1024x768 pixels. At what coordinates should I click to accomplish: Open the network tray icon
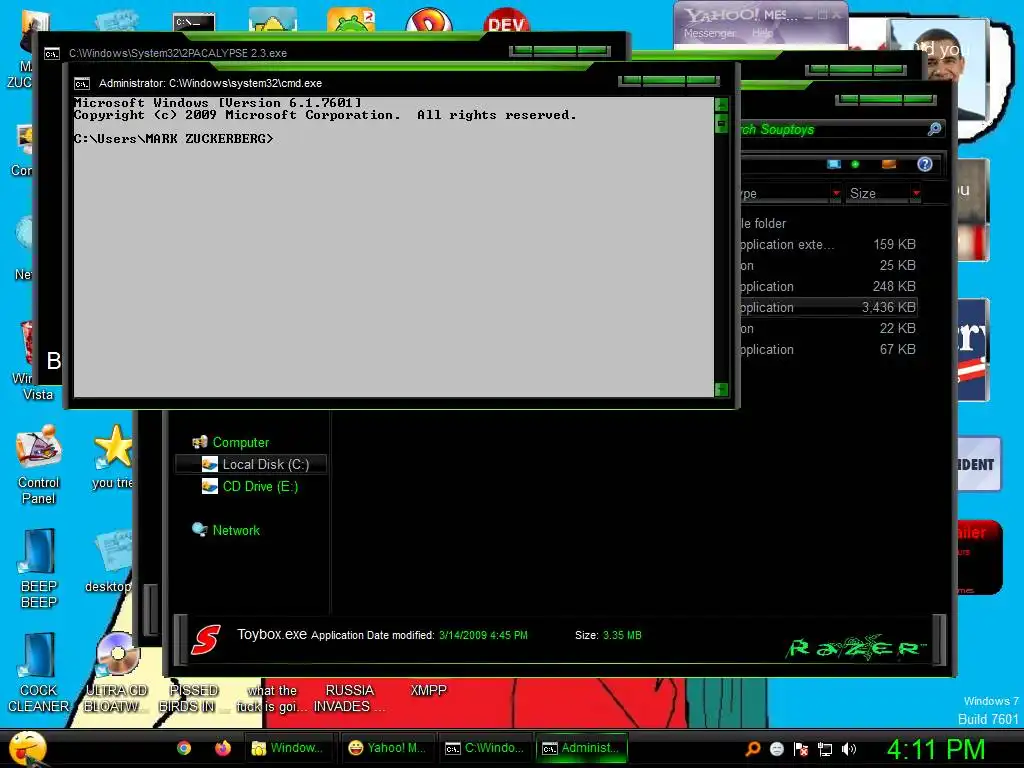point(825,749)
